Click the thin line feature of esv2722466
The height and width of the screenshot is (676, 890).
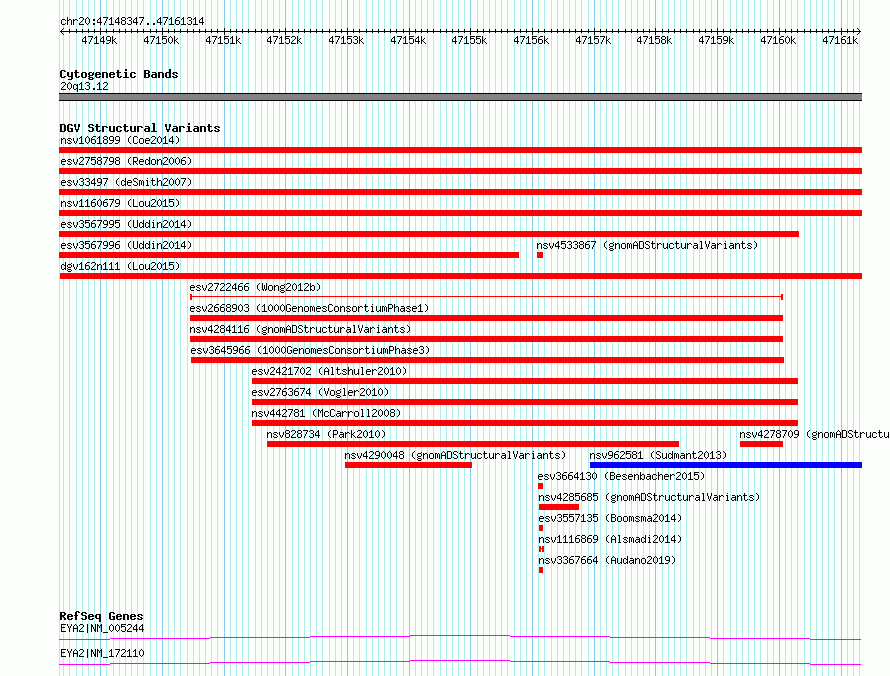coord(486,297)
